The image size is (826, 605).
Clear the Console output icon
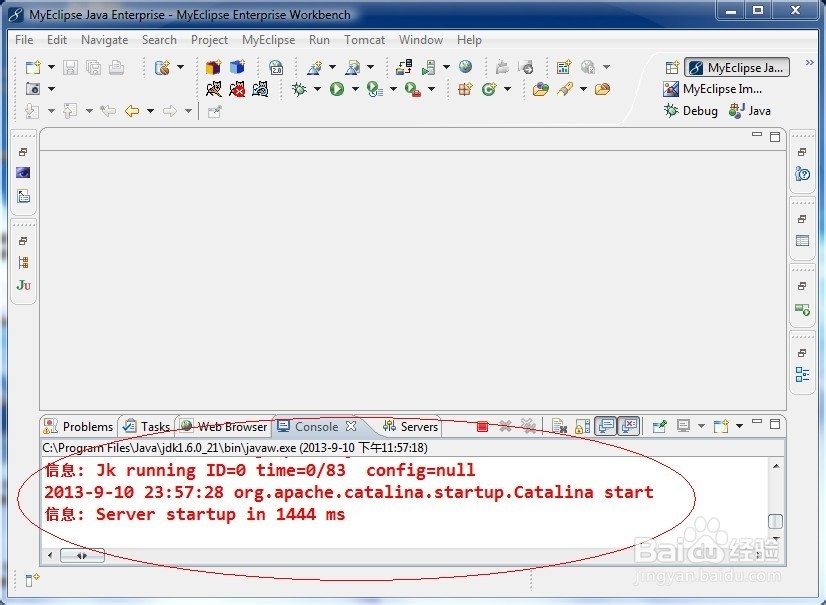pos(559,426)
